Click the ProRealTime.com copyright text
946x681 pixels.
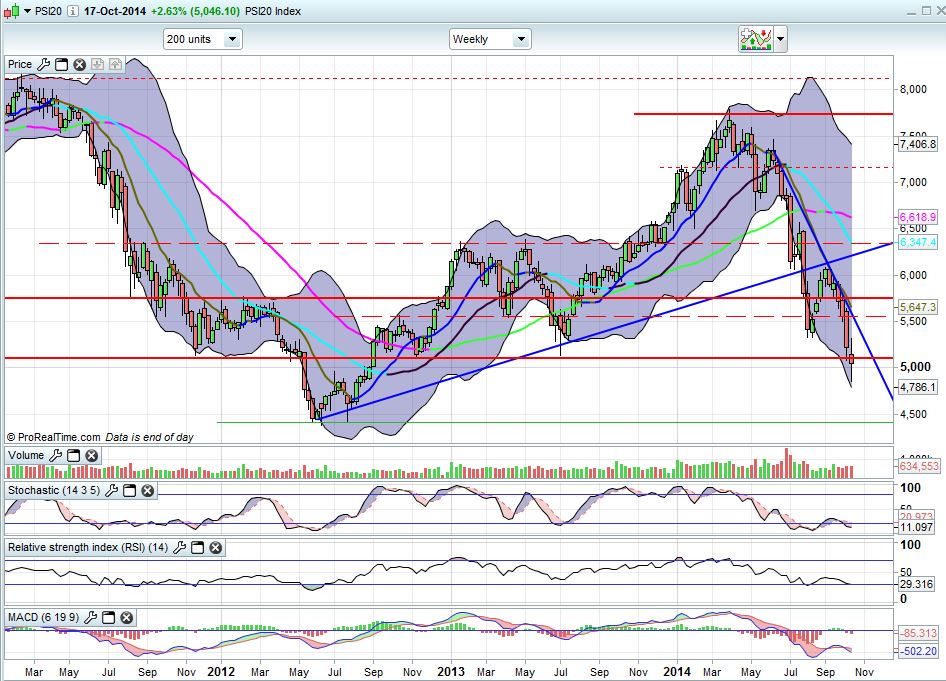(x=54, y=437)
